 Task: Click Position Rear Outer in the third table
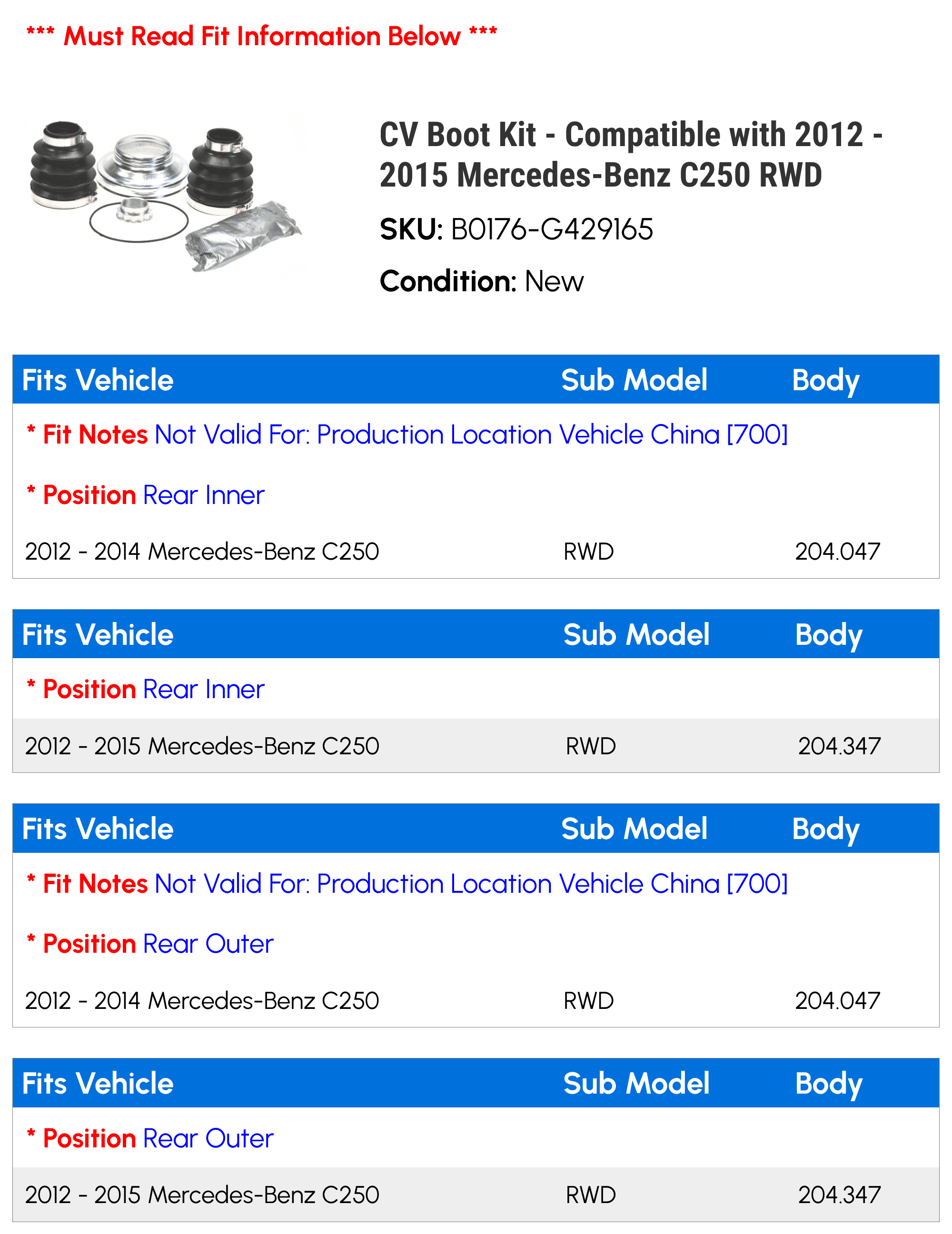coord(150,944)
